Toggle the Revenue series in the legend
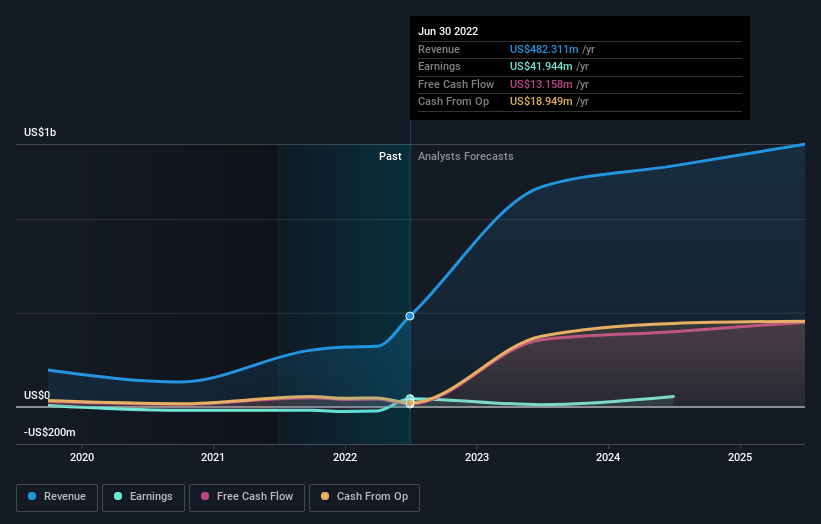 tap(57, 497)
